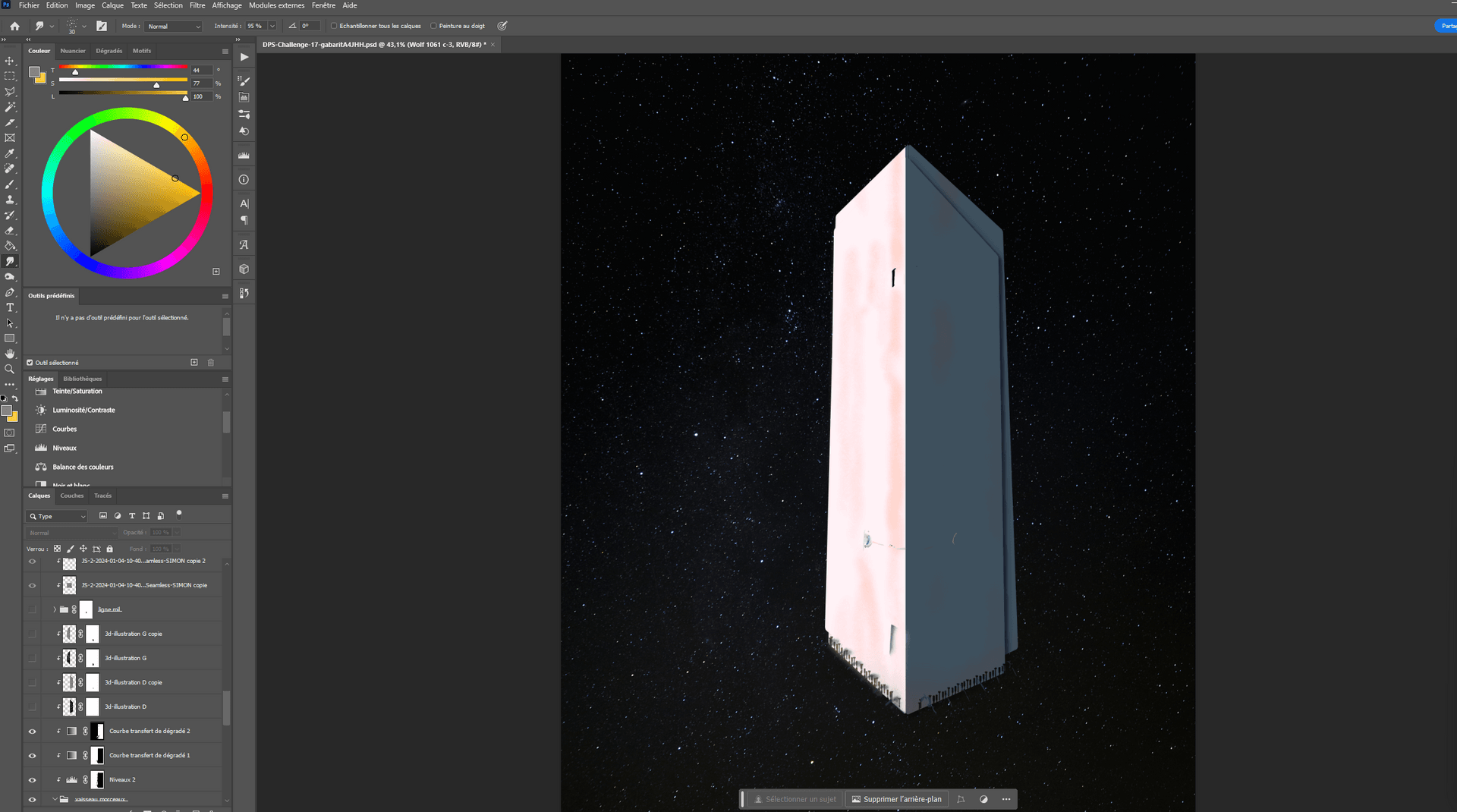Select the Magic Wand tool

tap(10, 107)
